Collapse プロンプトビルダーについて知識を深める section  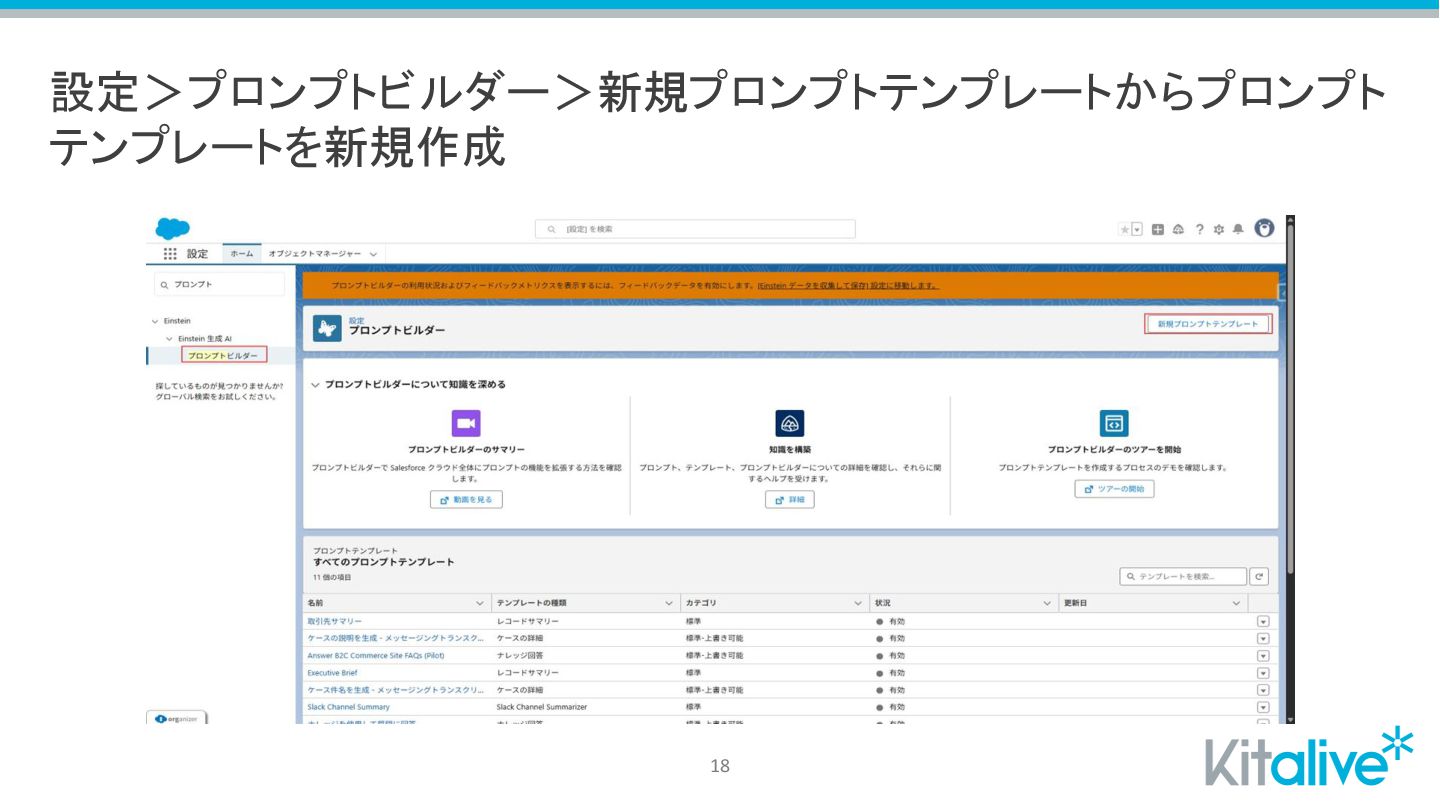(x=316, y=384)
